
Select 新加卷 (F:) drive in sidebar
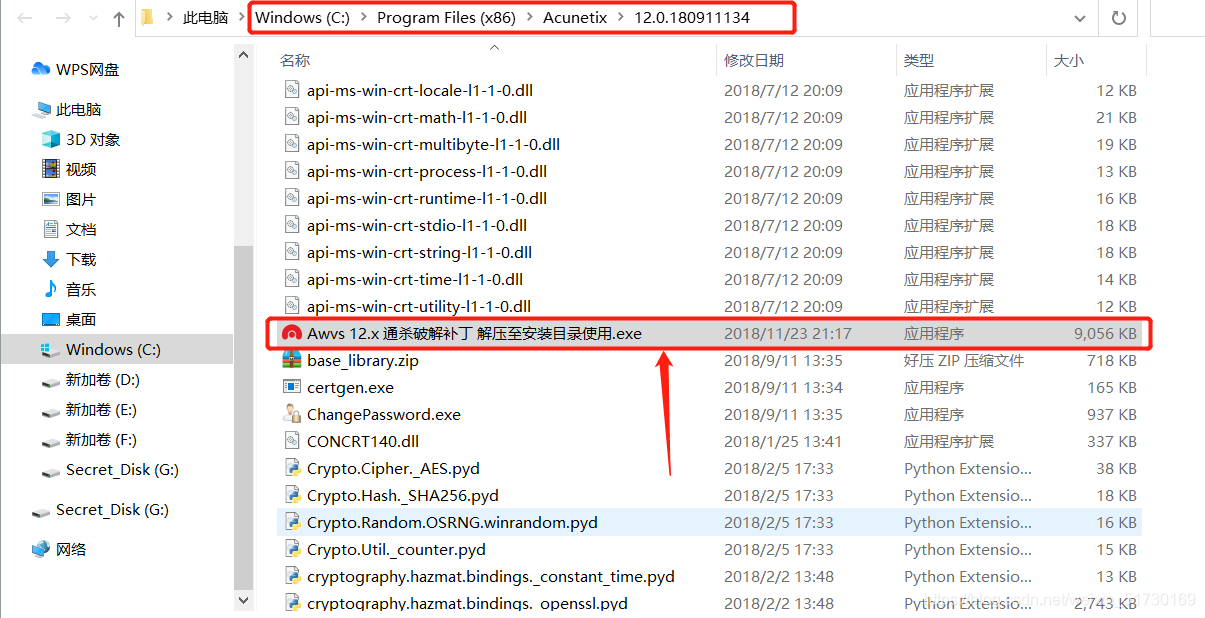coord(101,440)
